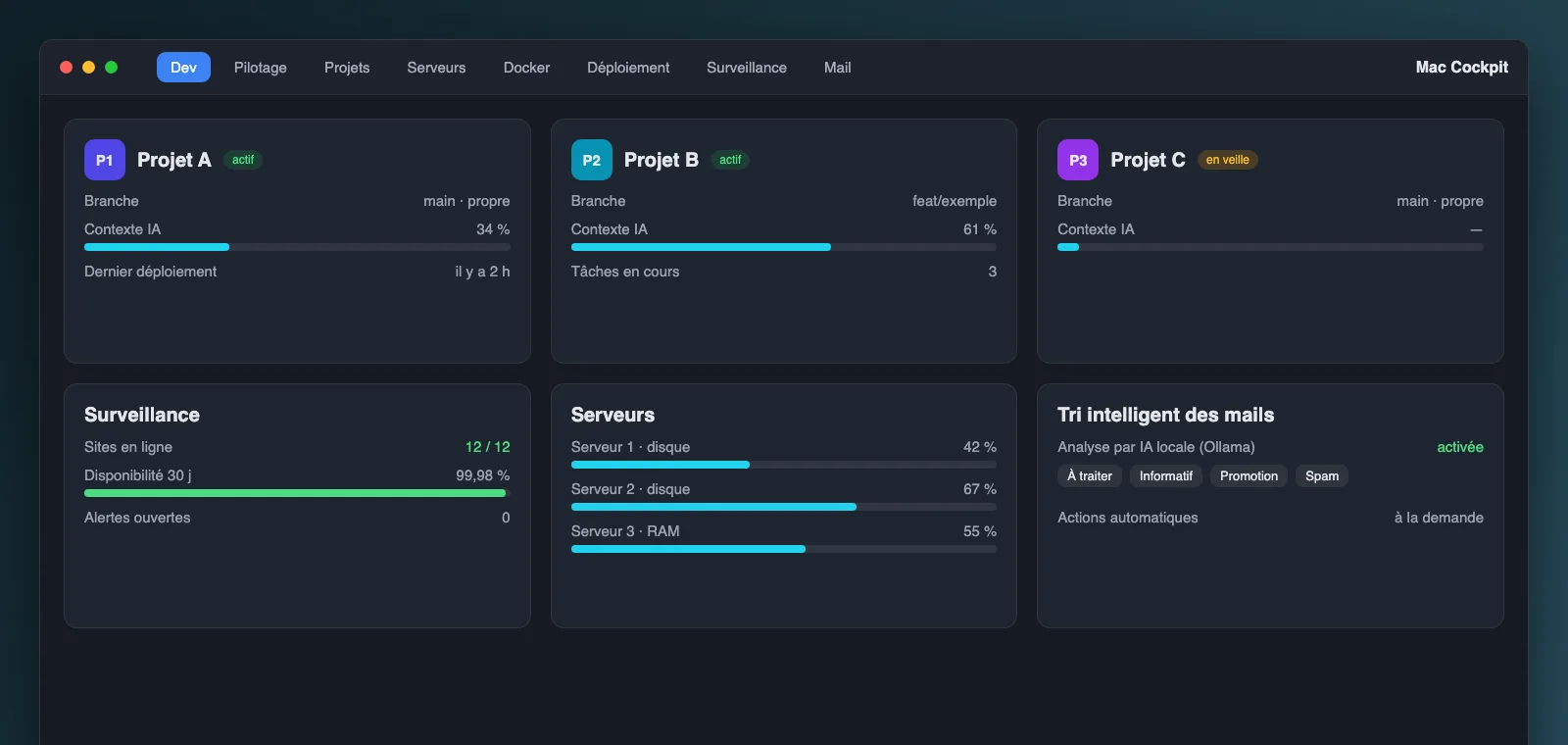Switch to the Projets tab

[347, 67]
